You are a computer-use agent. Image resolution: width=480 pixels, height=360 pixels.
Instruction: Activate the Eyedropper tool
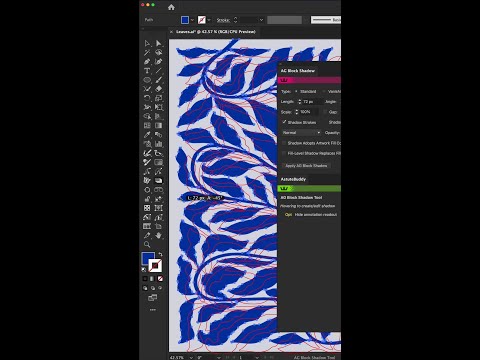pyautogui.click(x=147, y=135)
